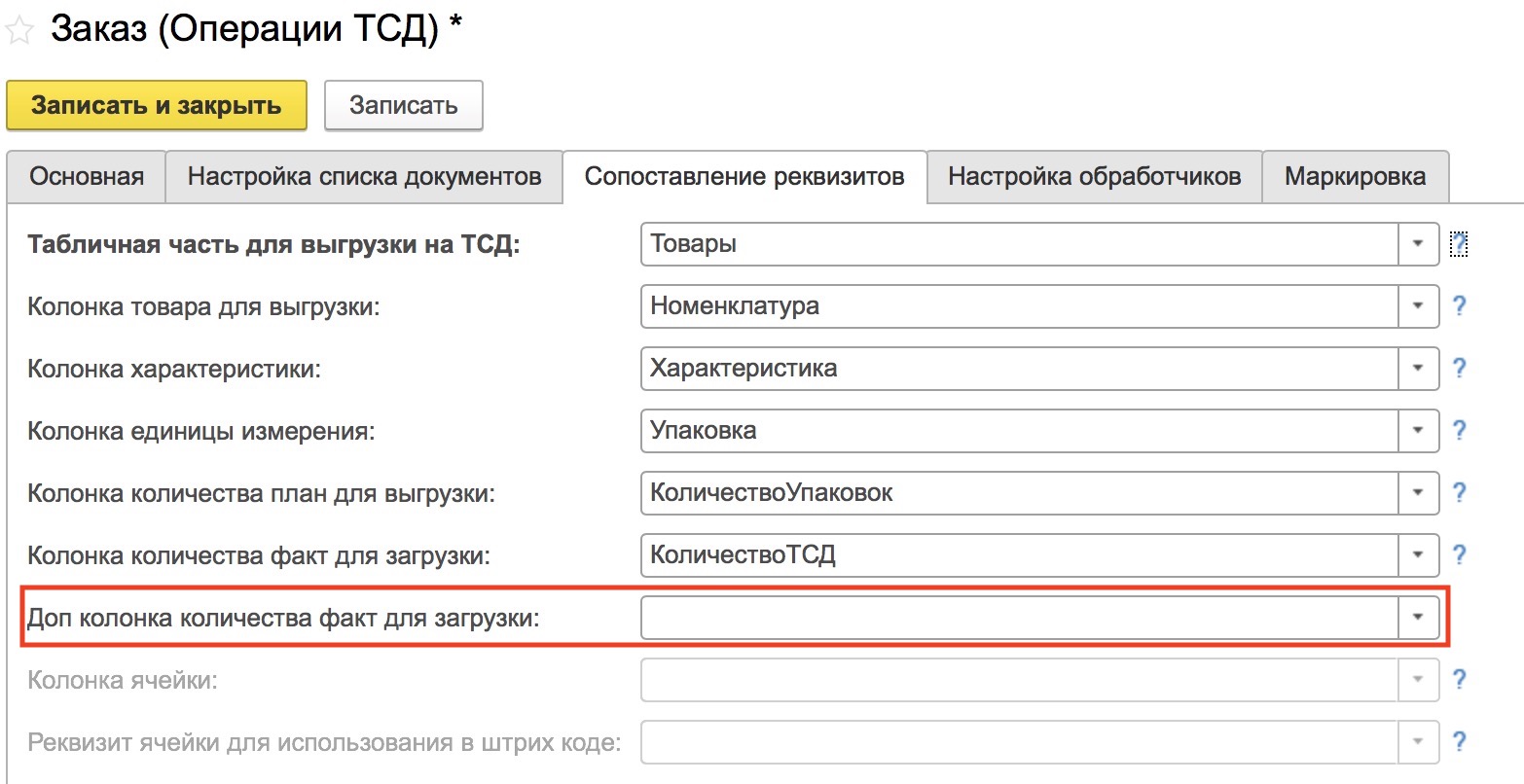Switch to the 'Основная' tab
1524x784 pixels.
[x=87, y=176]
